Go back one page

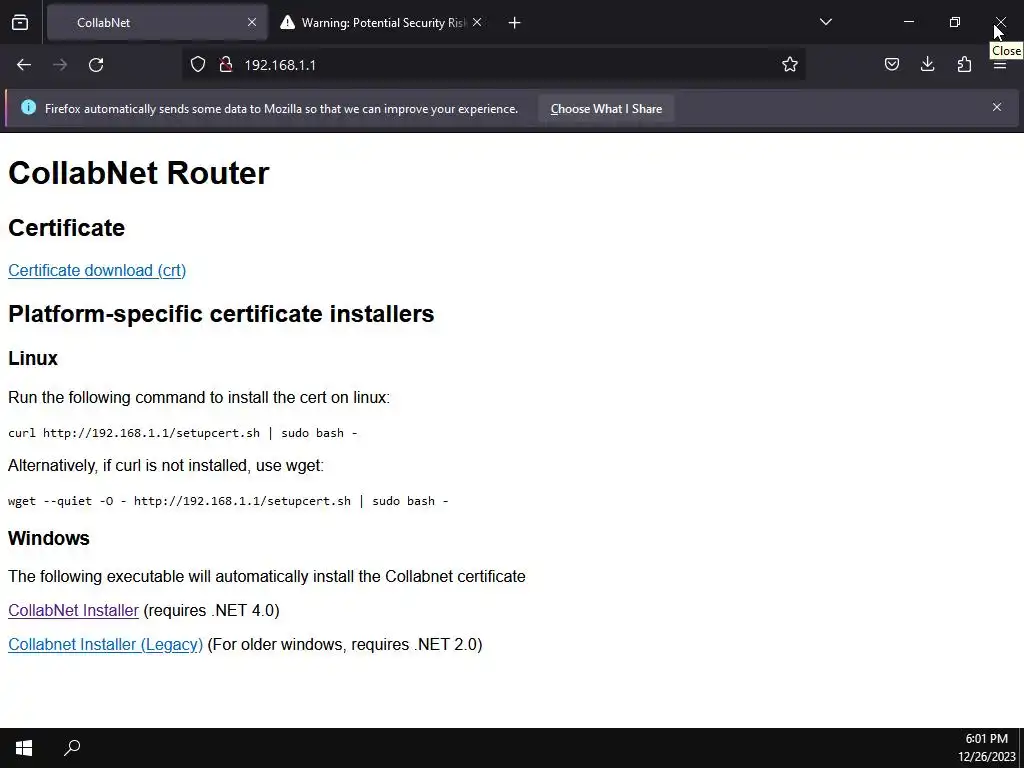click(24, 65)
